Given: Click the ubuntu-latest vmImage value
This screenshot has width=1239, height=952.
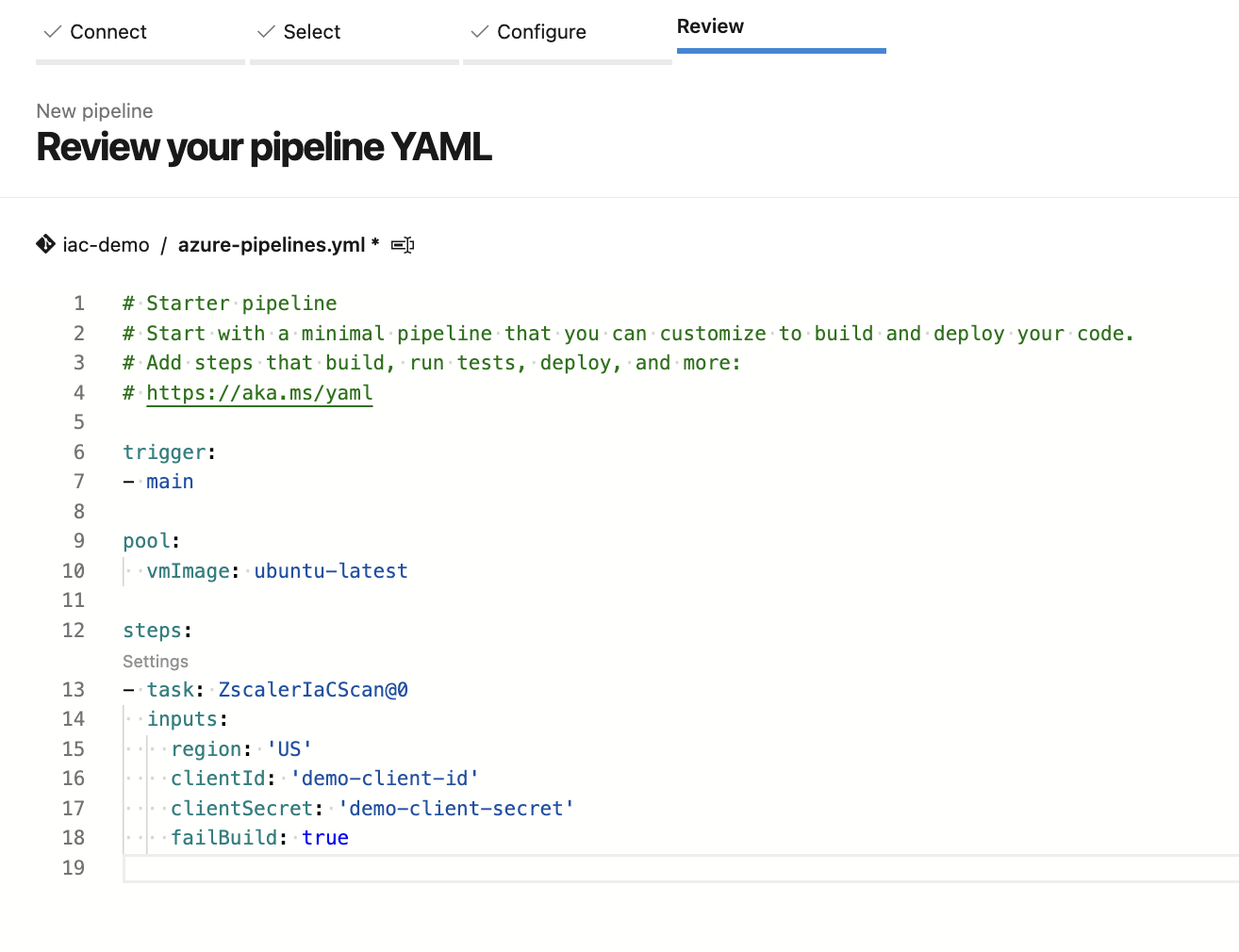Looking at the screenshot, I should [x=331, y=571].
